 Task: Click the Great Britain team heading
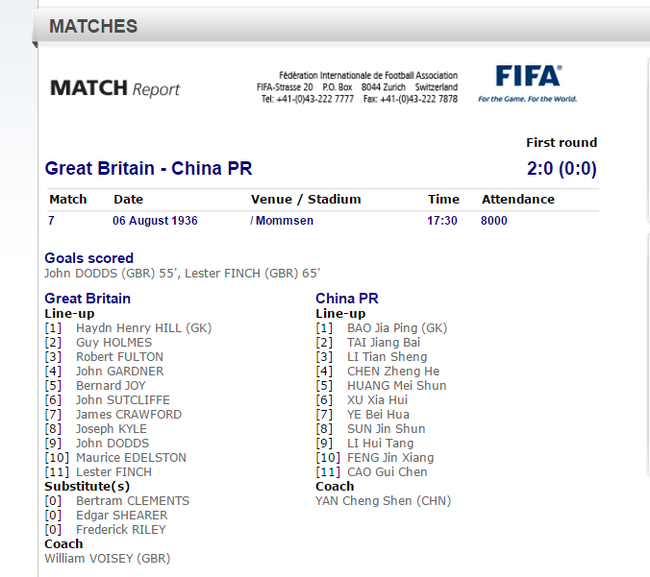click(88, 298)
